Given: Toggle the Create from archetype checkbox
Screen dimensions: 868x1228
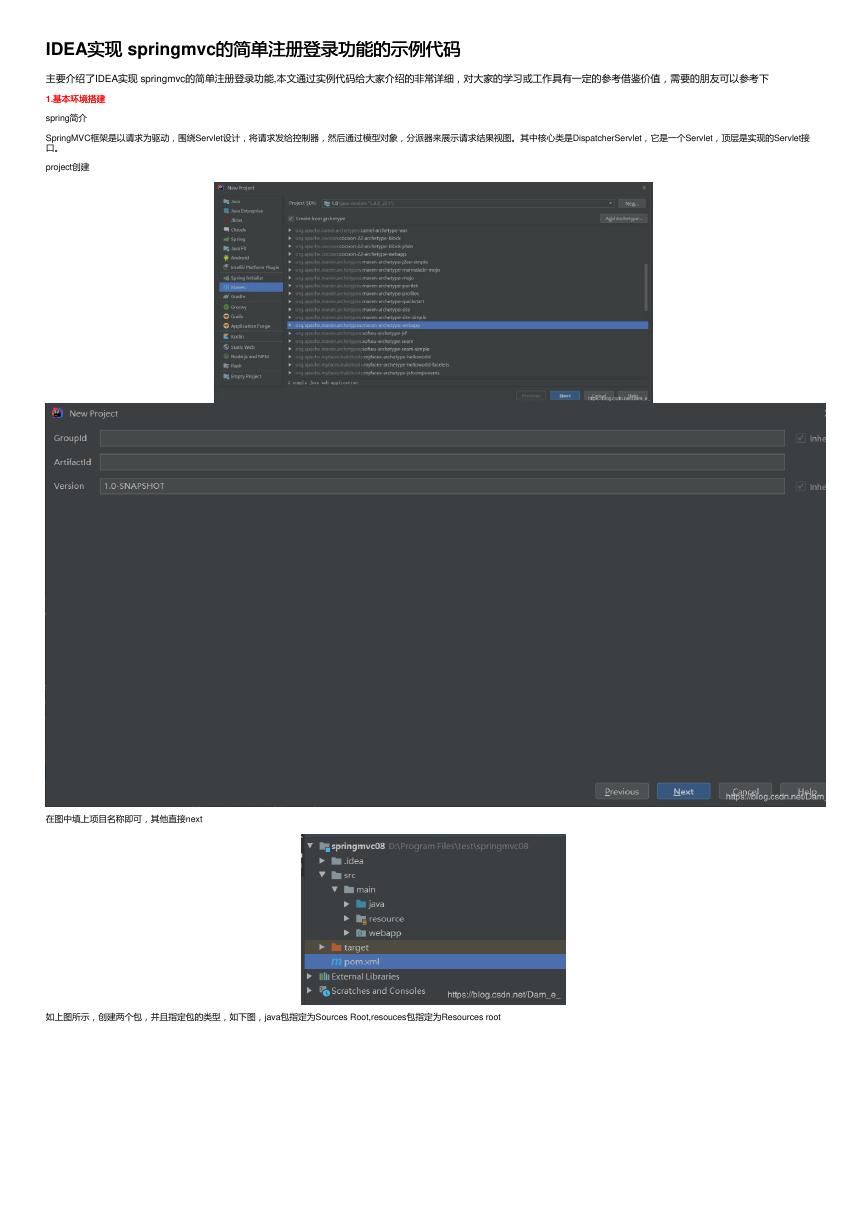Looking at the screenshot, I should (291, 218).
